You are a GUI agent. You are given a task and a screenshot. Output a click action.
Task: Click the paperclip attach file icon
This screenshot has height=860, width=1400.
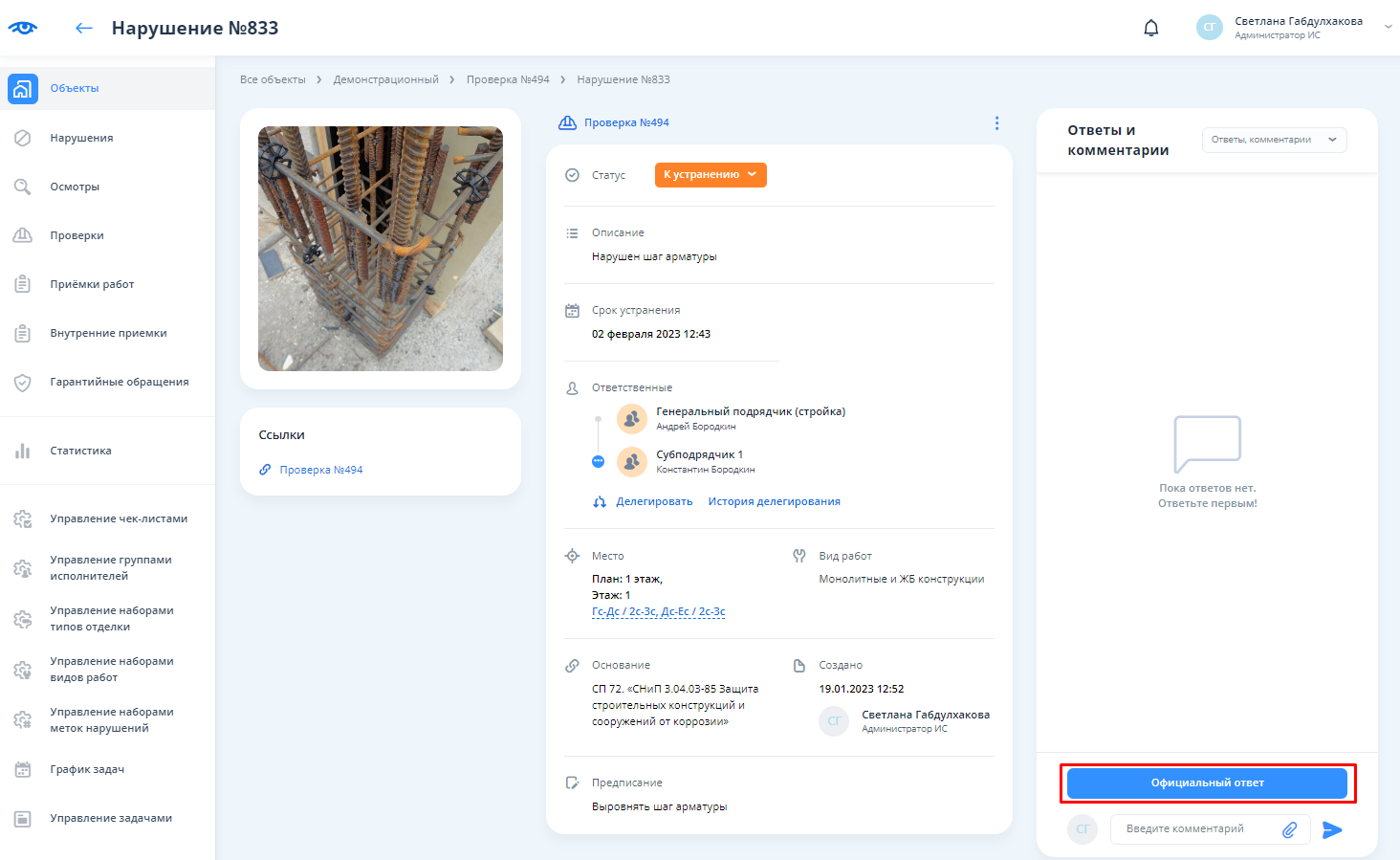[1289, 829]
